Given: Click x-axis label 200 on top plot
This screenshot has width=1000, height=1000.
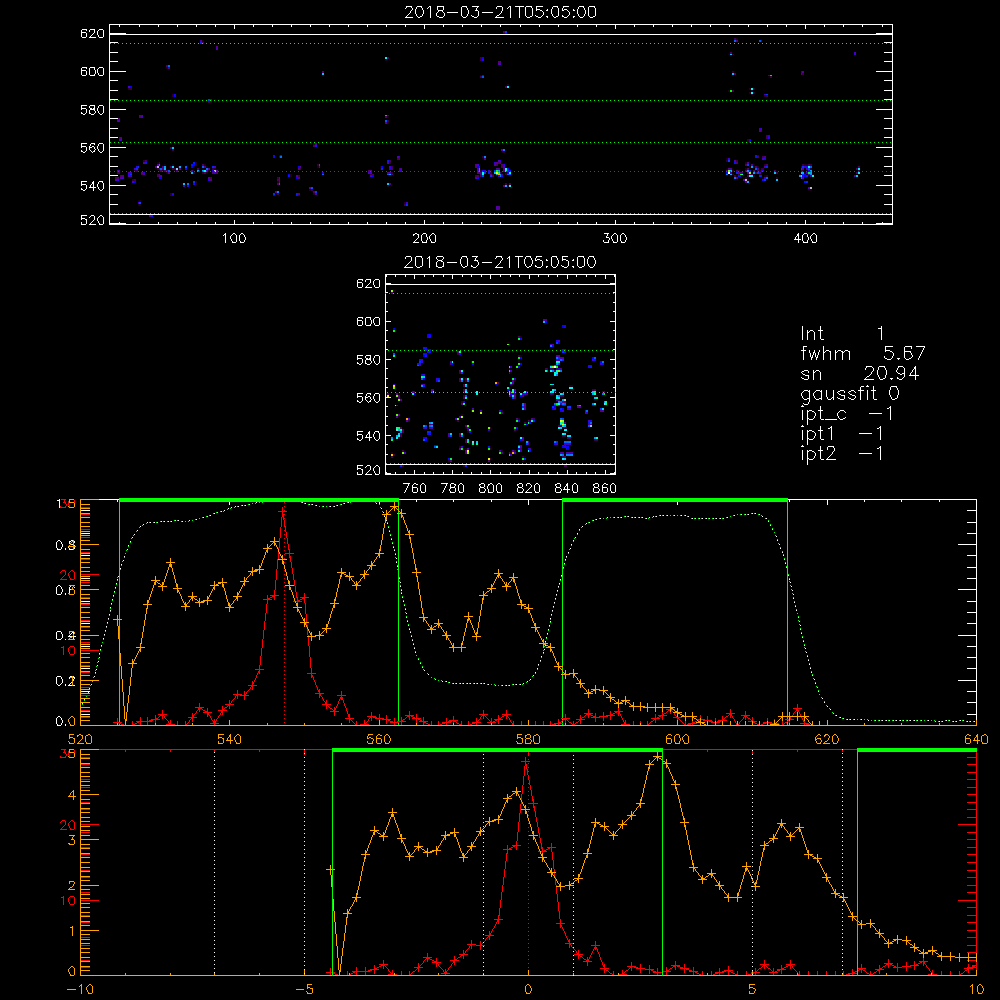Looking at the screenshot, I should pos(424,239).
